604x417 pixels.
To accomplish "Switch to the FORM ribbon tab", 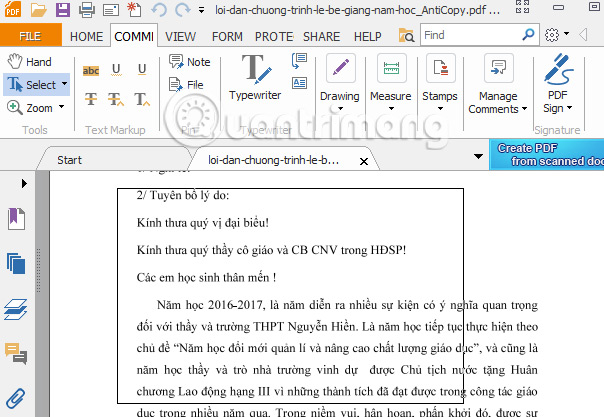I will click(x=227, y=36).
